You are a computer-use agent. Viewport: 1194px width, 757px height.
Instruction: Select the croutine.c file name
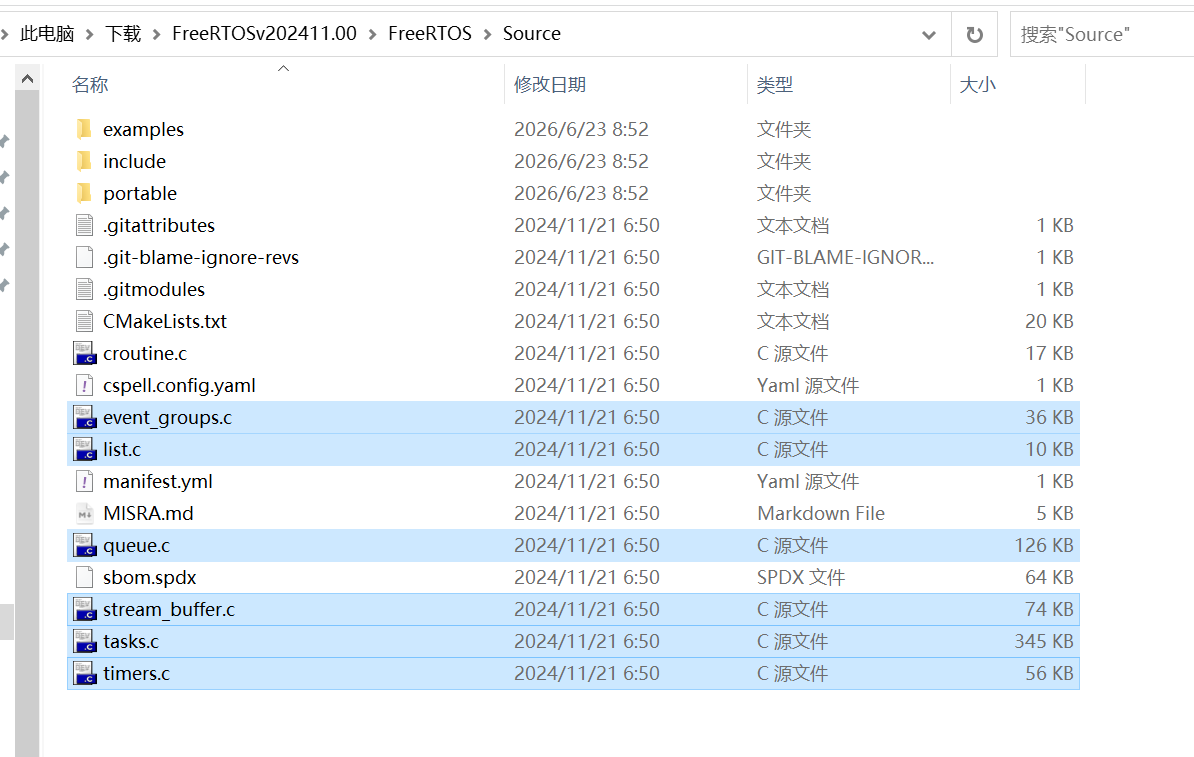click(145, 353)
